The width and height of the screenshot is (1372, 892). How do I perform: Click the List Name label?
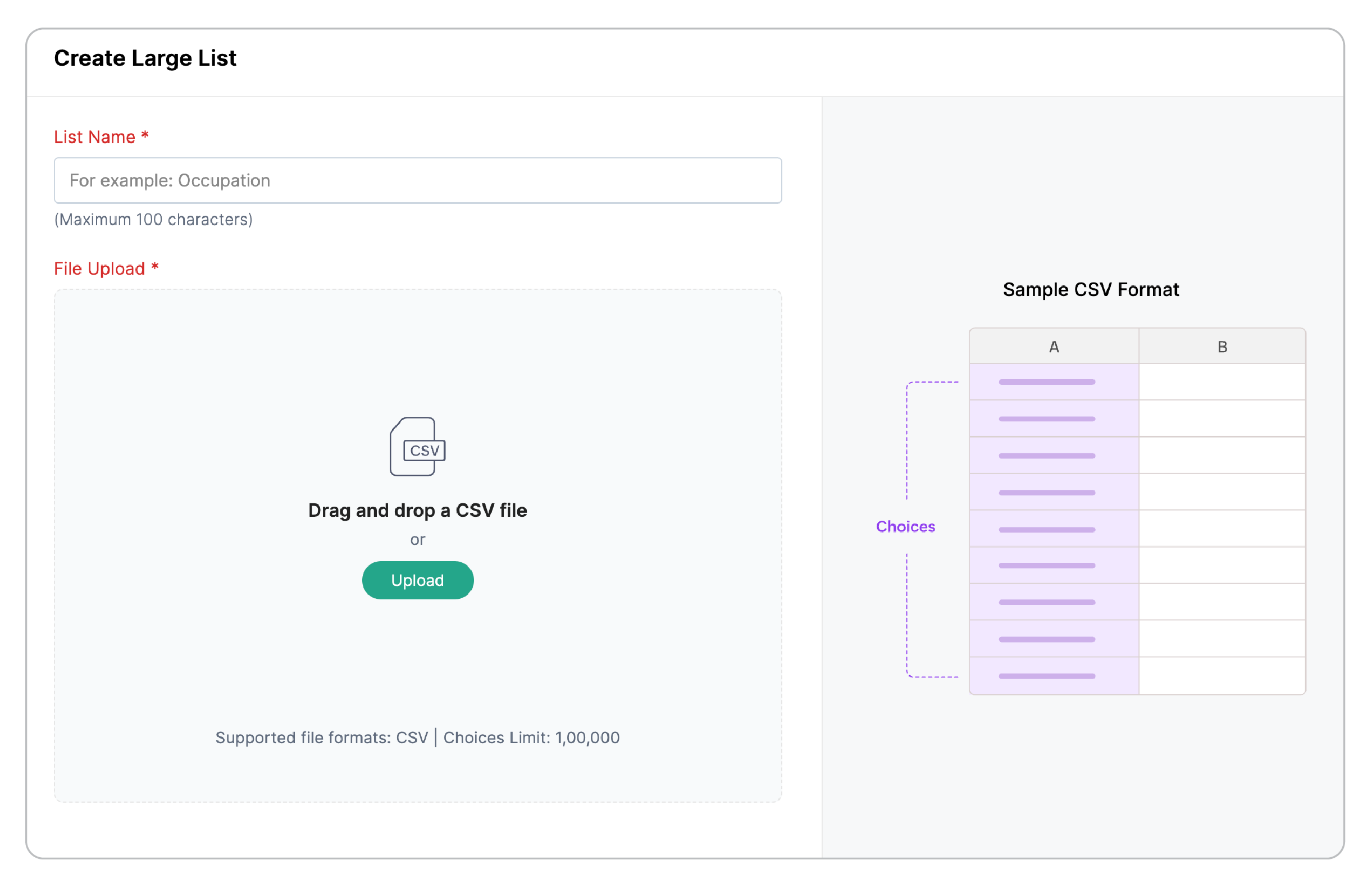102,137
